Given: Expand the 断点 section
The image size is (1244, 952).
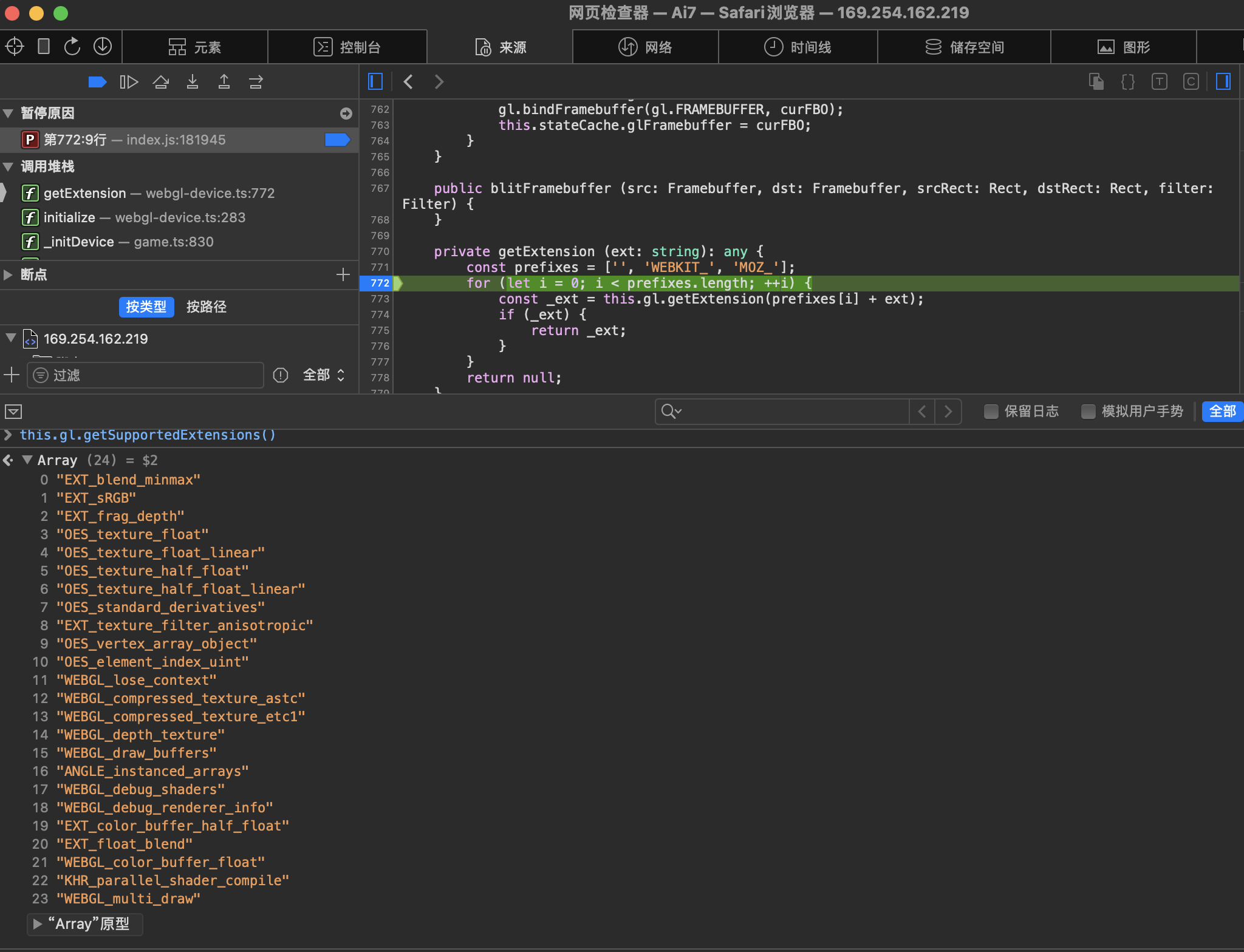Looking at the screenshot, I should coord(9,274).
